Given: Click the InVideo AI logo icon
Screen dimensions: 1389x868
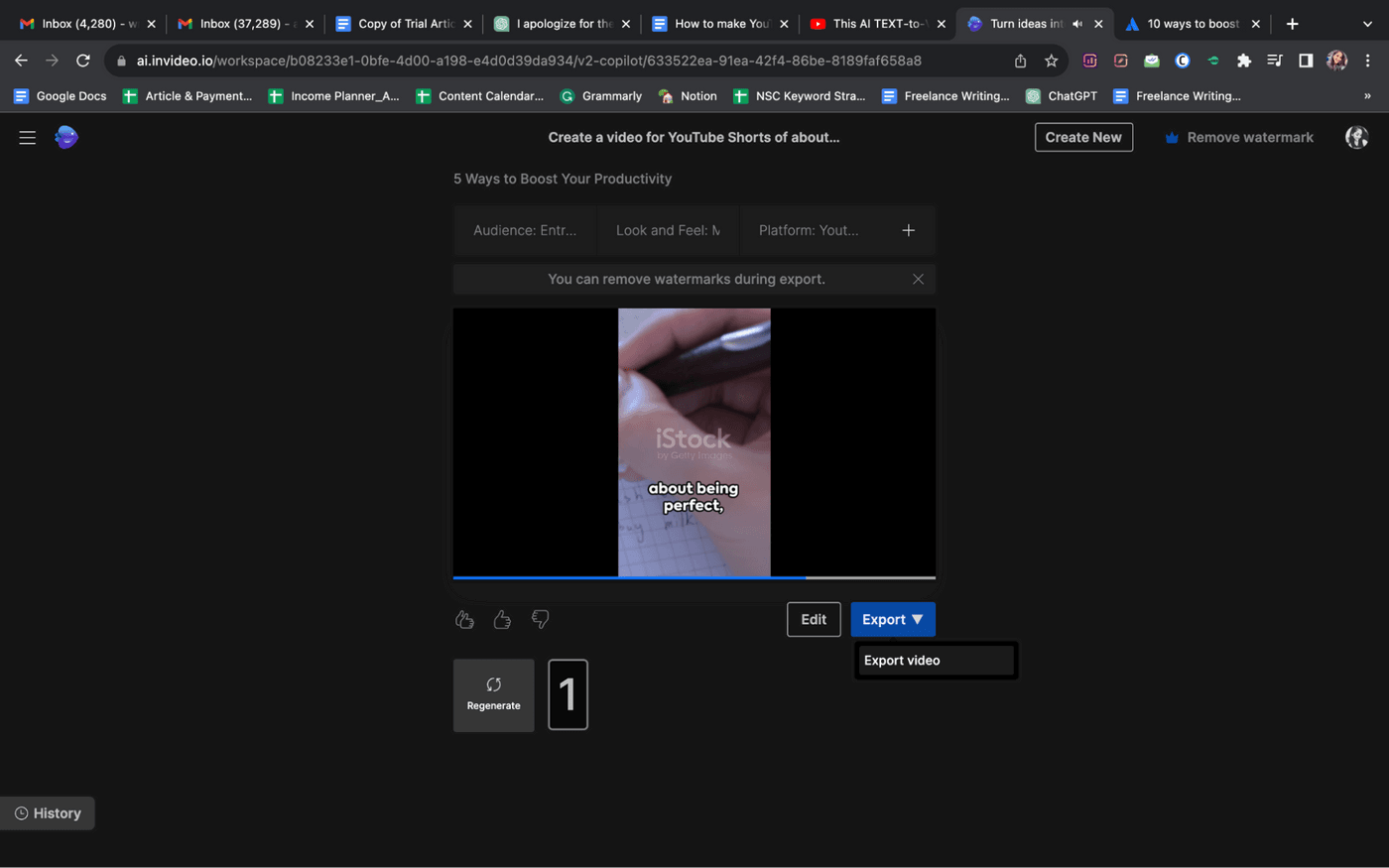Looking at the screenshot, I should click(x=66, y=137).
